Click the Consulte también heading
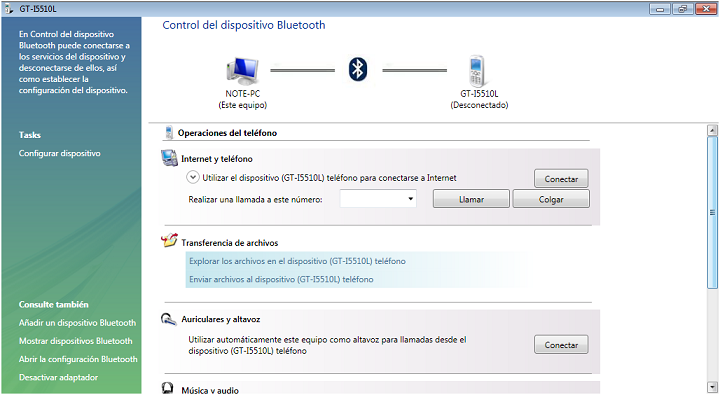Image resolution: width=720 pixels, height=395 pixels. pos(54,305)
